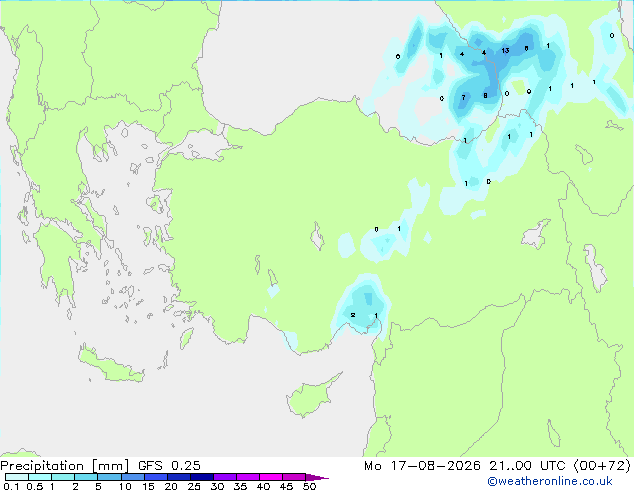Screen dimensions: 634x490
Task: Click the '15' legend scale label
Action: 148,486
